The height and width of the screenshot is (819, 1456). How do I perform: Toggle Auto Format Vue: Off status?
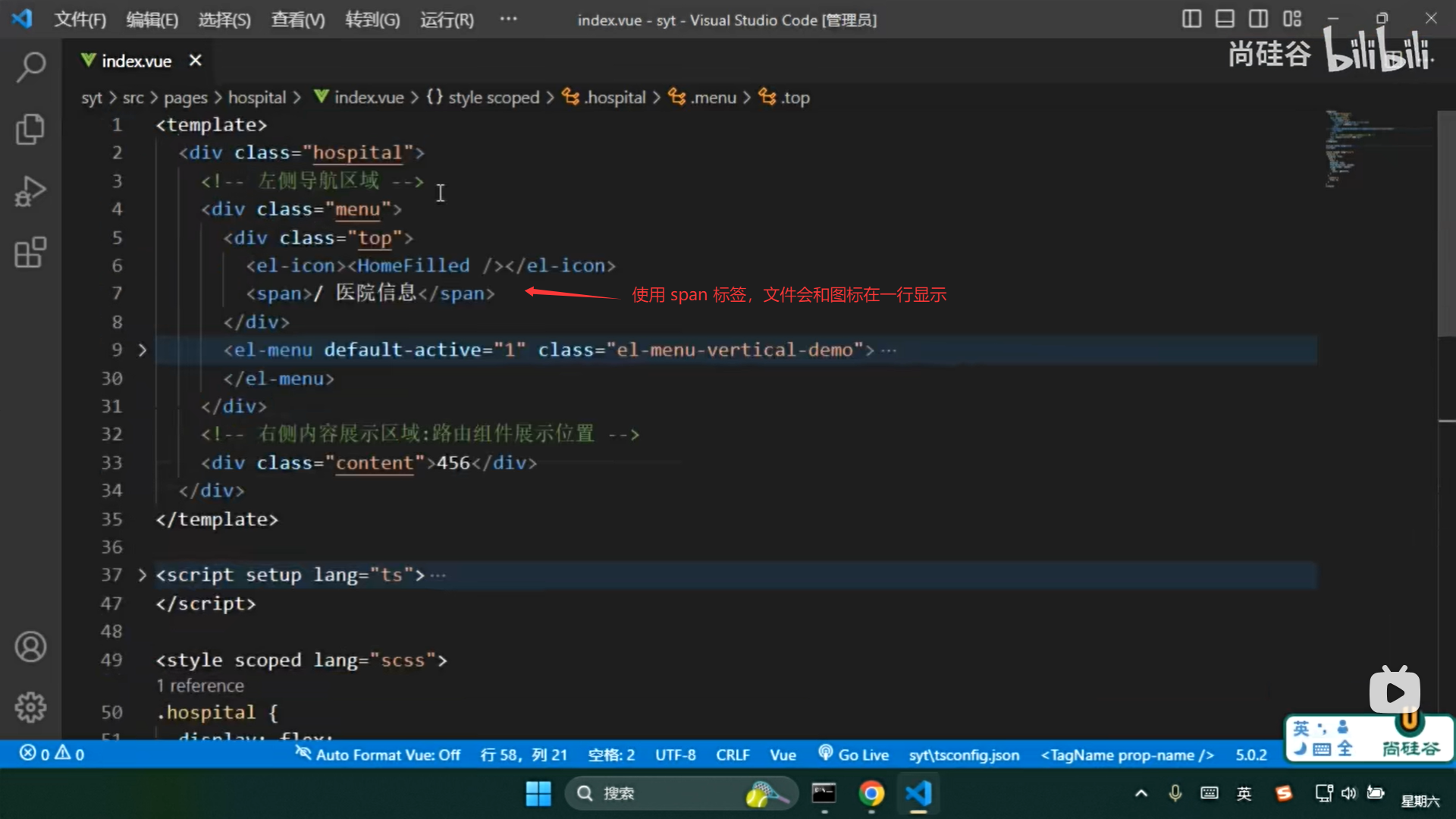pos(378,755)
